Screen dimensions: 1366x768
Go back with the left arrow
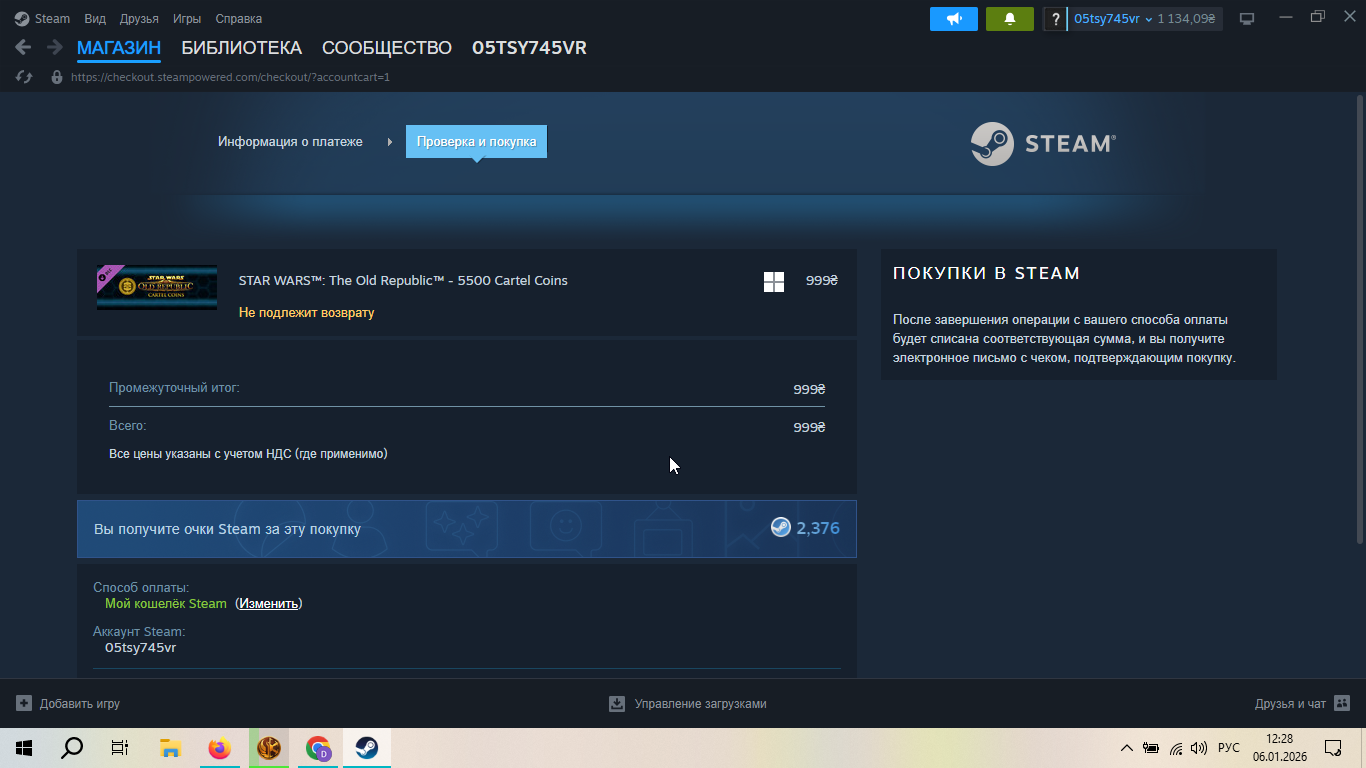coord(23,48)
